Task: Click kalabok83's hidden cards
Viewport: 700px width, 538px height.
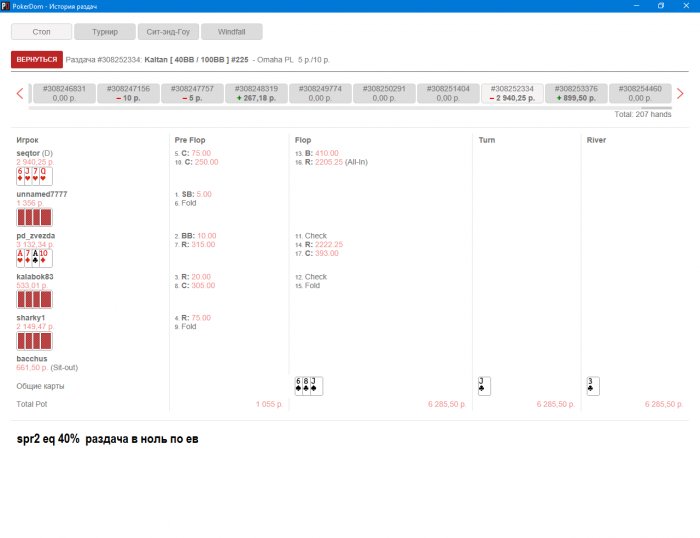Action: [x=34, y=299]
